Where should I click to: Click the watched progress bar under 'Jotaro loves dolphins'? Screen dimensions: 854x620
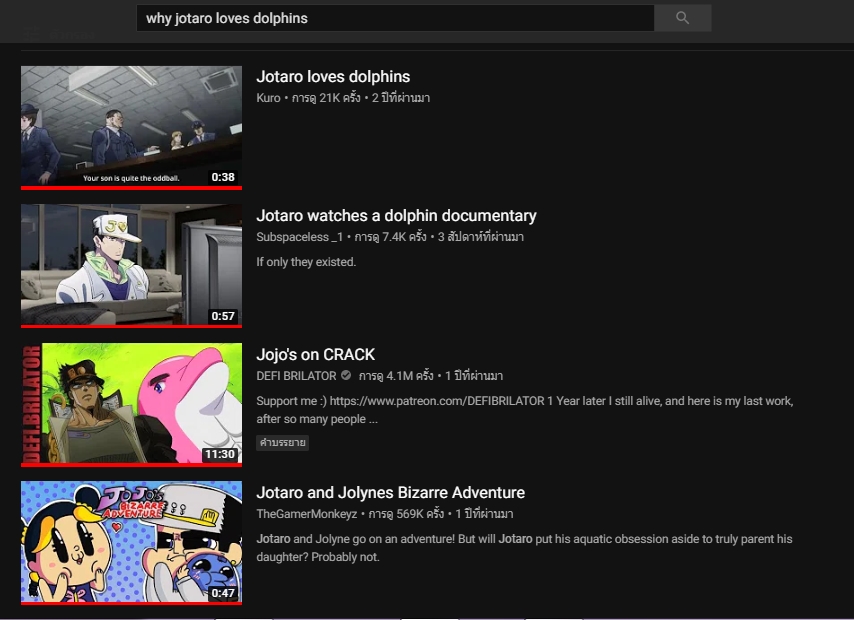click(131, 188)
